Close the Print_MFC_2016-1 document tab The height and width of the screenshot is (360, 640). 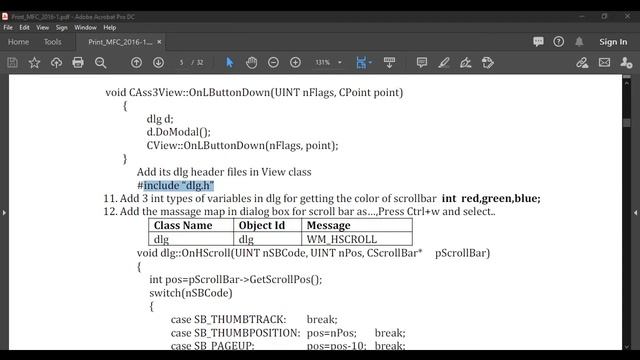click(x=159, y=42)
